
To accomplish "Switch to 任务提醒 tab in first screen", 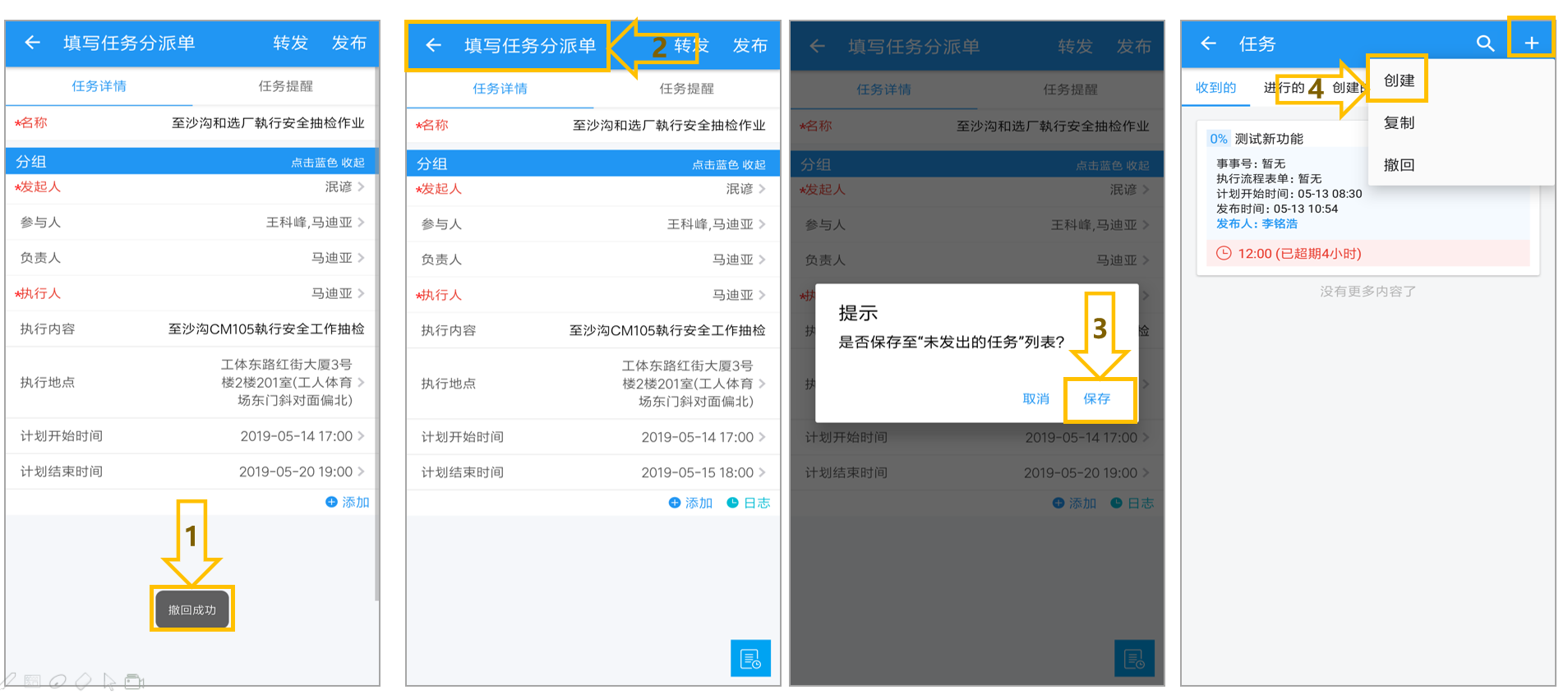I will [x=285, y=86].
